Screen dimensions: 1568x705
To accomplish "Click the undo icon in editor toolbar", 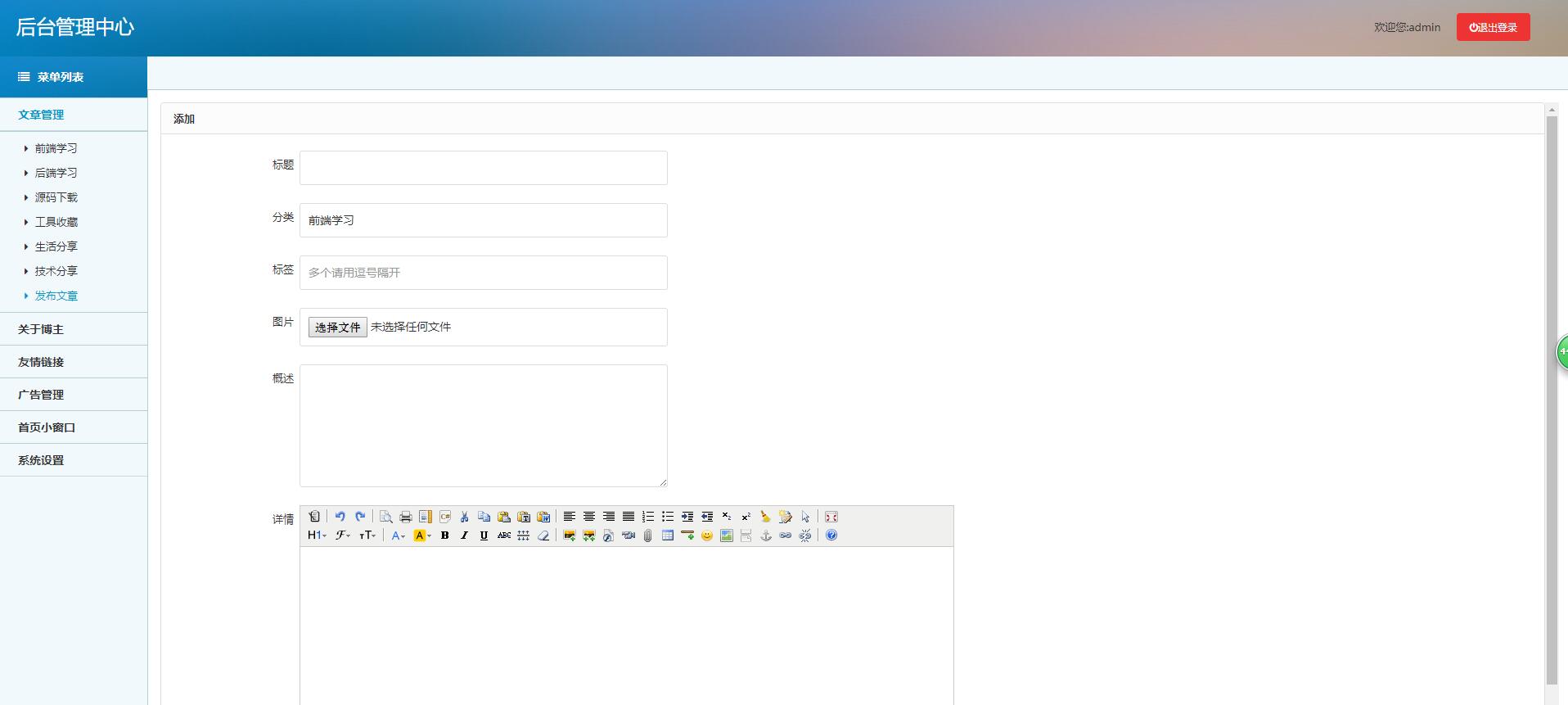I will tap(340, 517).
